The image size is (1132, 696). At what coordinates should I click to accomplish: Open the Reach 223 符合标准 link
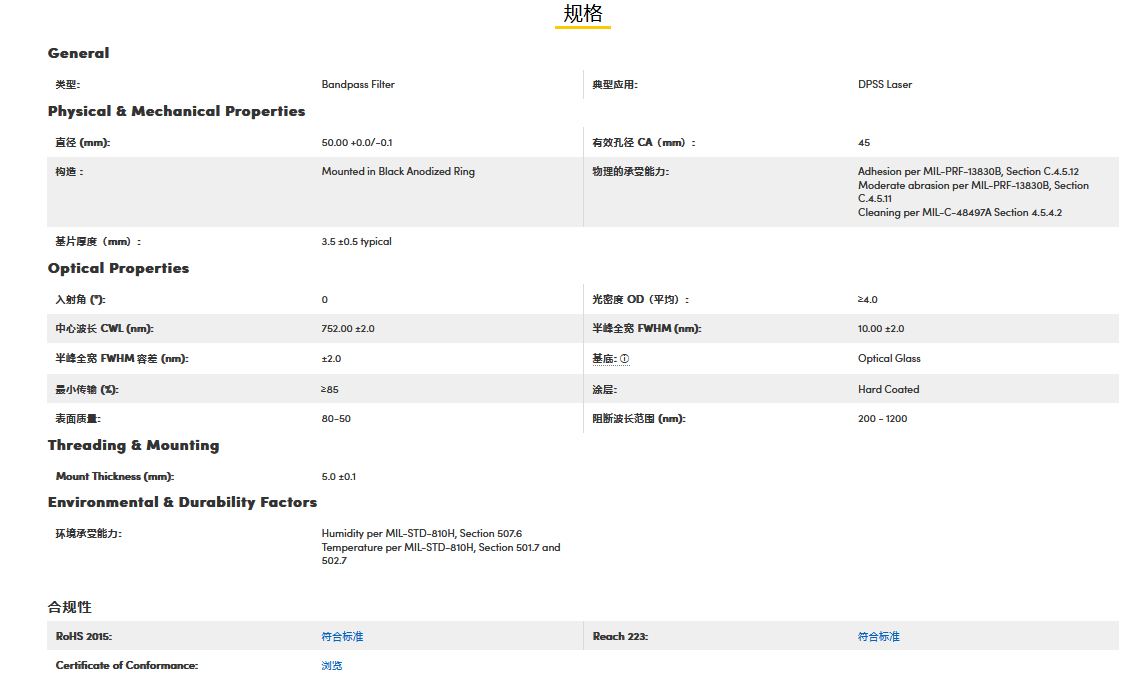coord(878,636)
